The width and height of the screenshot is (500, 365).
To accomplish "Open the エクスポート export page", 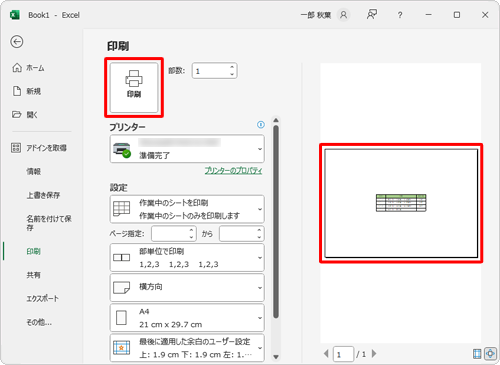I will click(x=43, y=298).
